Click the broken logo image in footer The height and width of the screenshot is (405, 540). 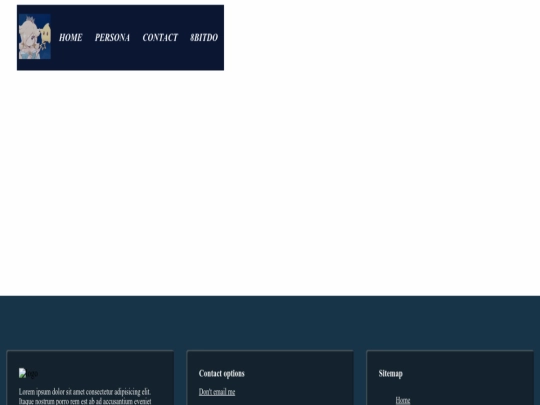coord(28,373)
